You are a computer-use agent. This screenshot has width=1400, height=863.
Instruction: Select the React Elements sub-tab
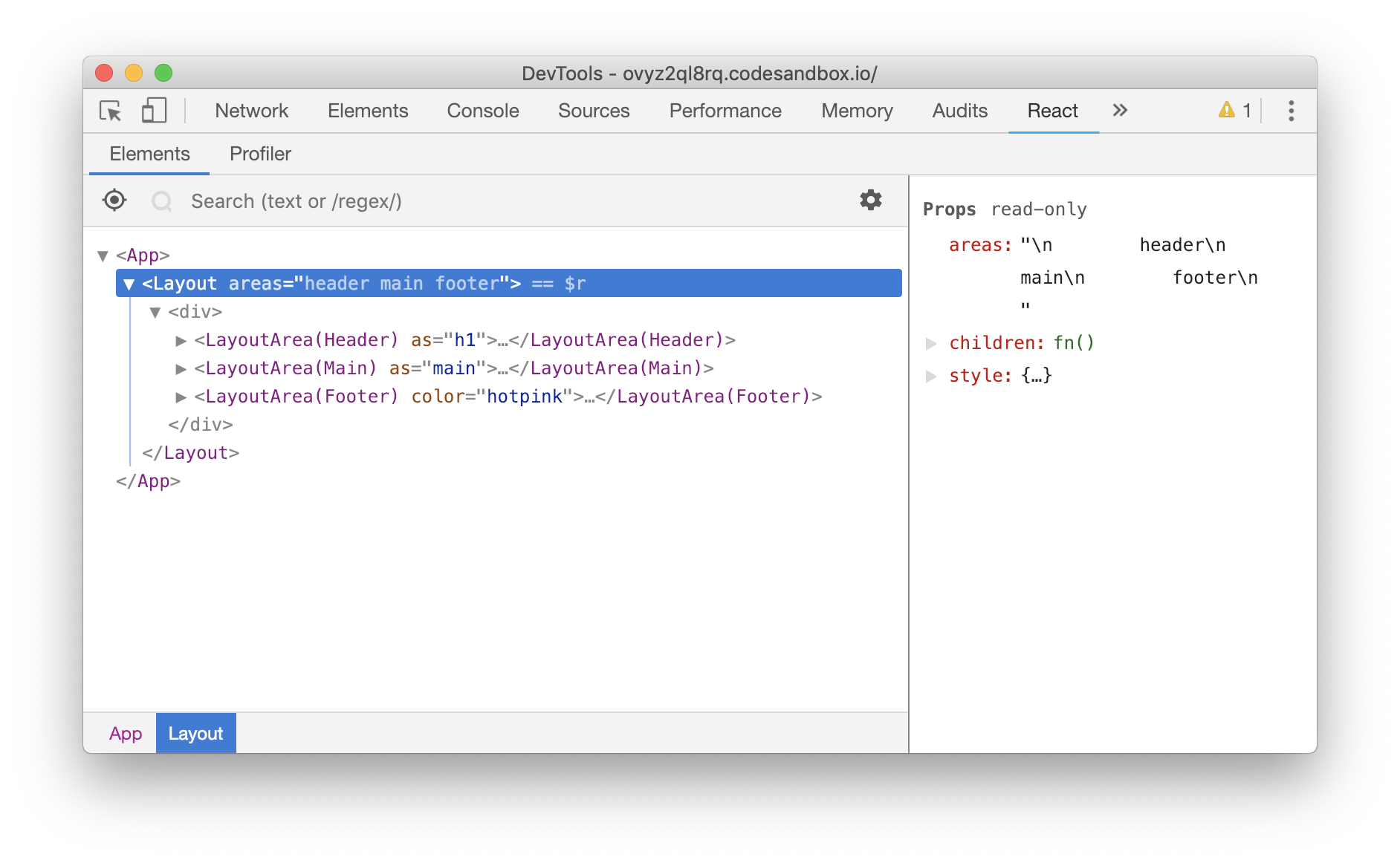click(x=149, y=154)
